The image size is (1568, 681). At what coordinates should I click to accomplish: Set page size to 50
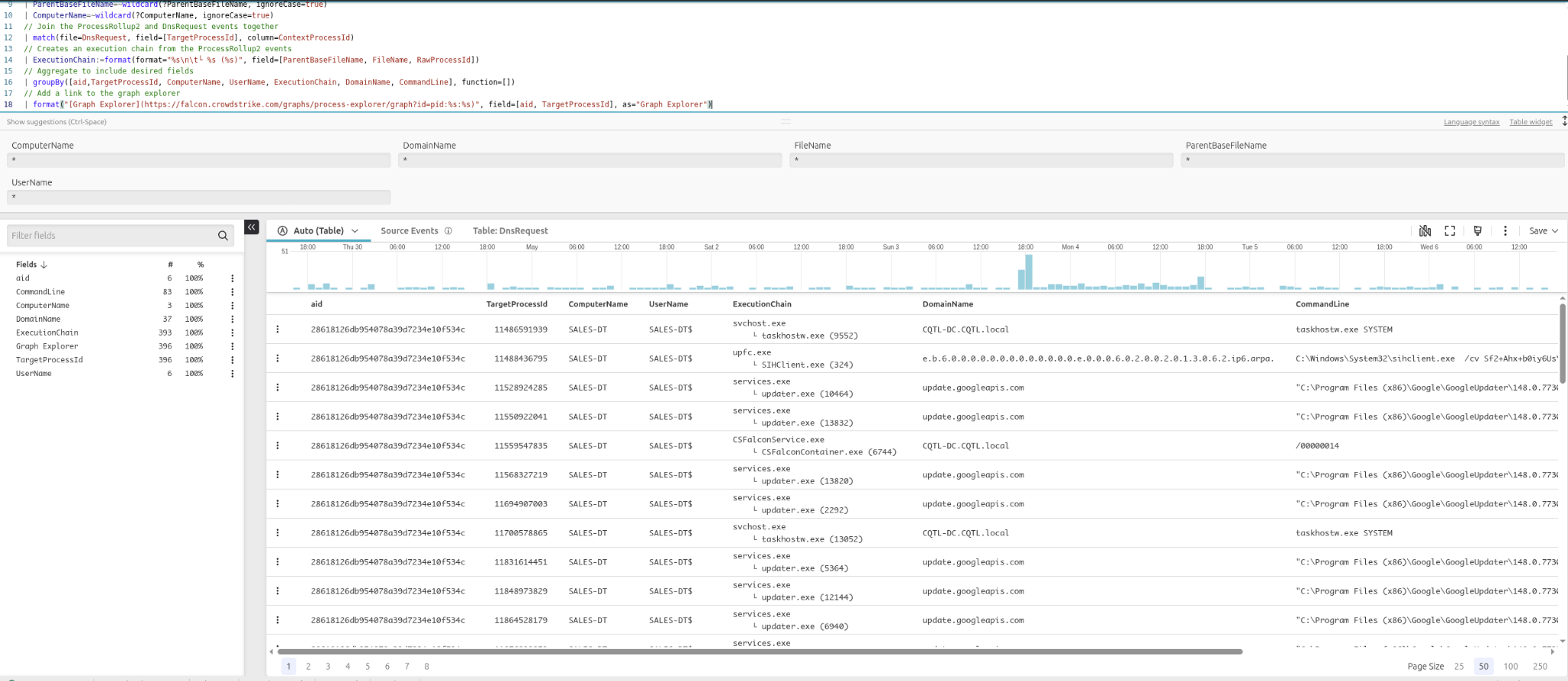(1484, 666)
